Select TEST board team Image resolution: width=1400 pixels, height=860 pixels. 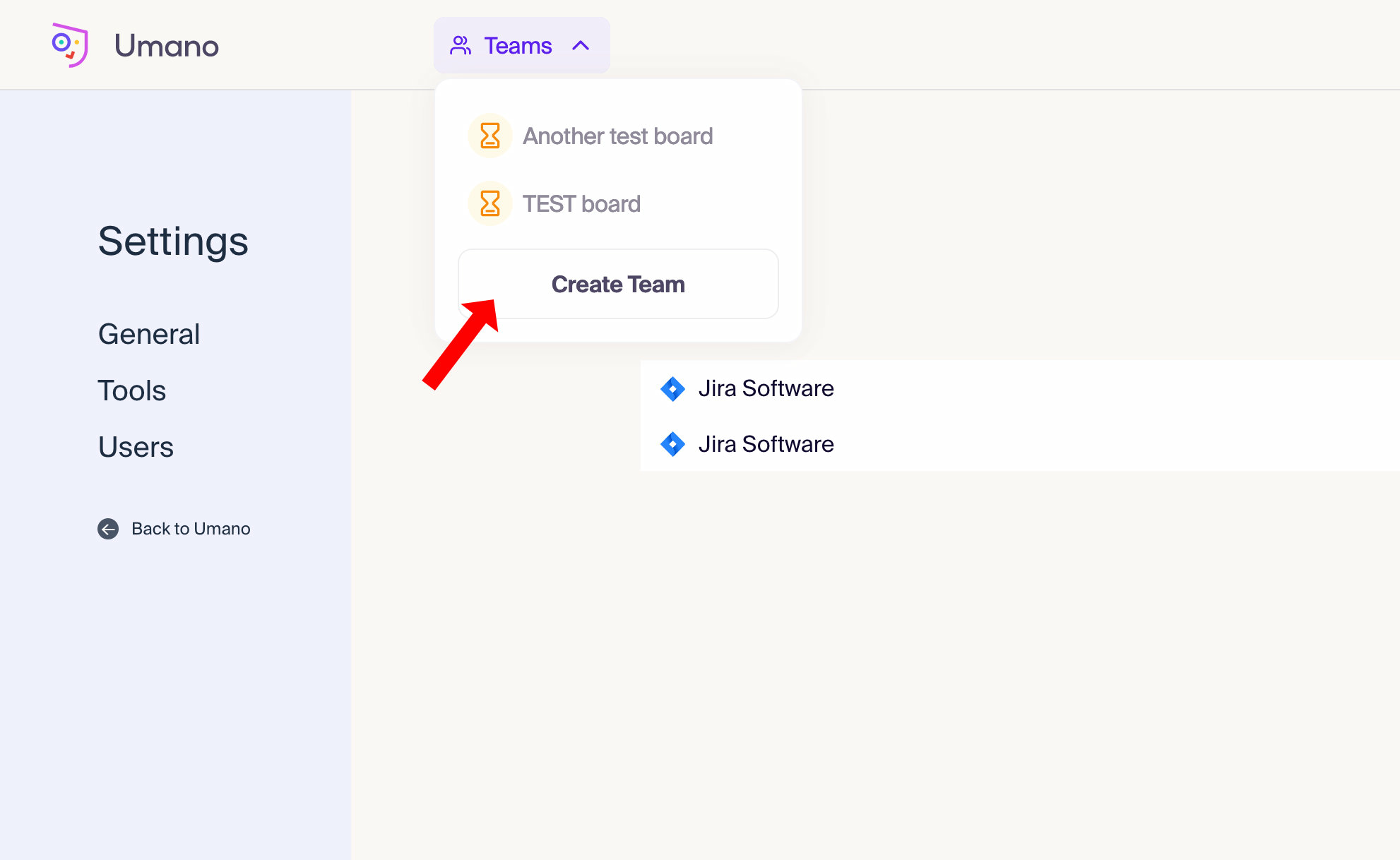(581, 204)
